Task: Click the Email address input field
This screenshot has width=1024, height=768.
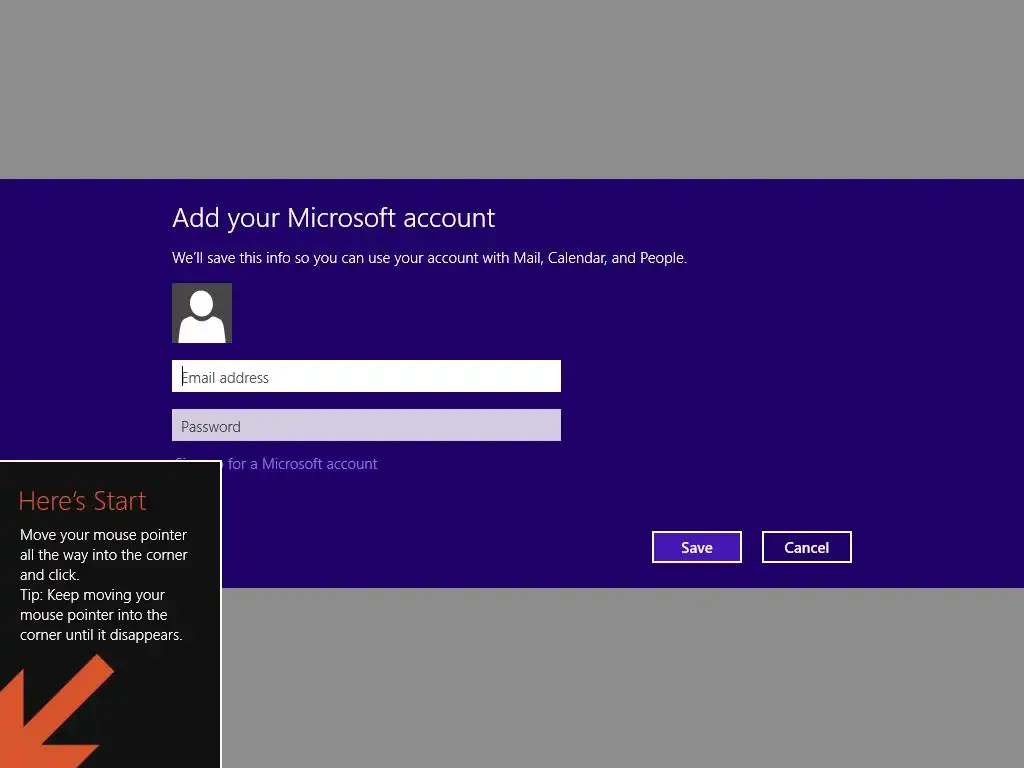Action: (366, 376)
